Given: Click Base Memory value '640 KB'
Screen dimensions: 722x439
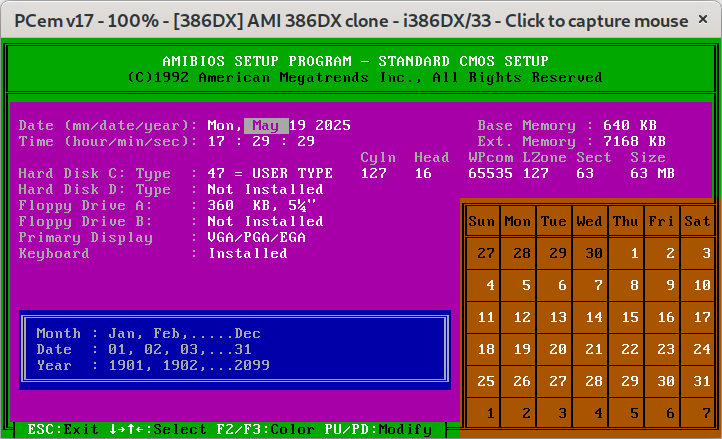Looking at the screenshot, I should pyautogui.click(x=630, y=125).
